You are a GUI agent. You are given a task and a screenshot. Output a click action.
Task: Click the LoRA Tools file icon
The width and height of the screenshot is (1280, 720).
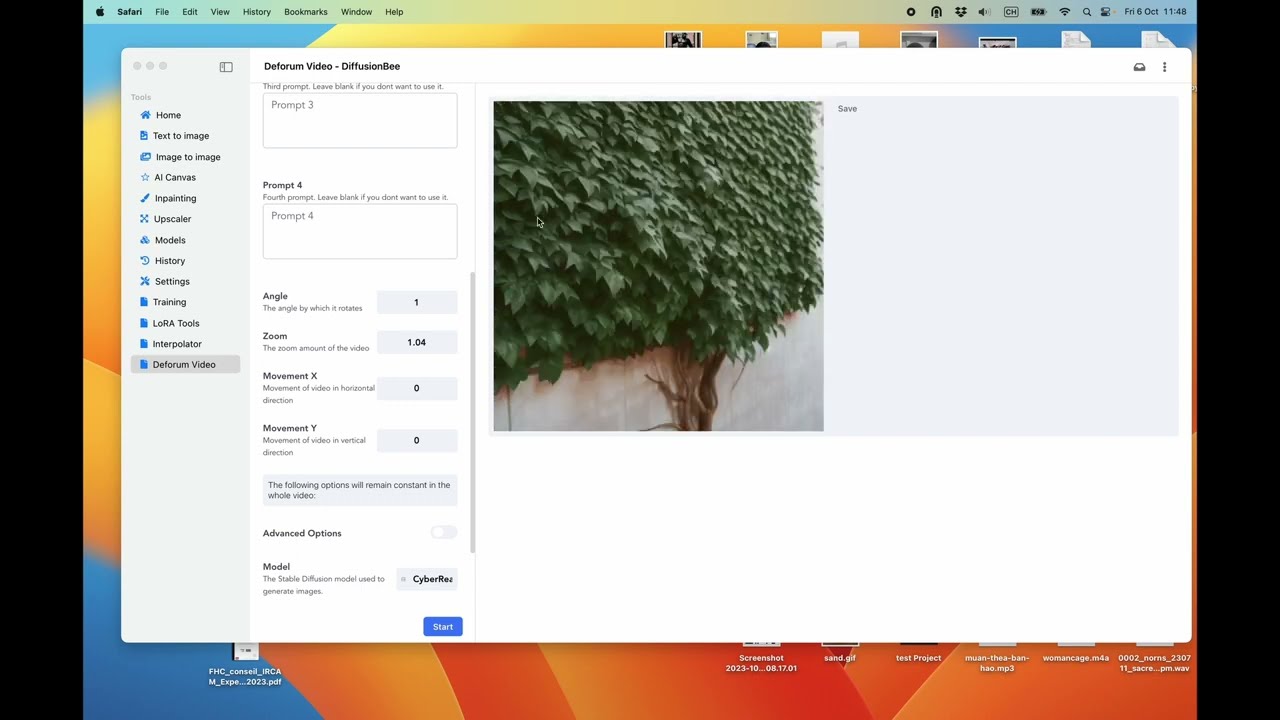(x=144, y=323)
